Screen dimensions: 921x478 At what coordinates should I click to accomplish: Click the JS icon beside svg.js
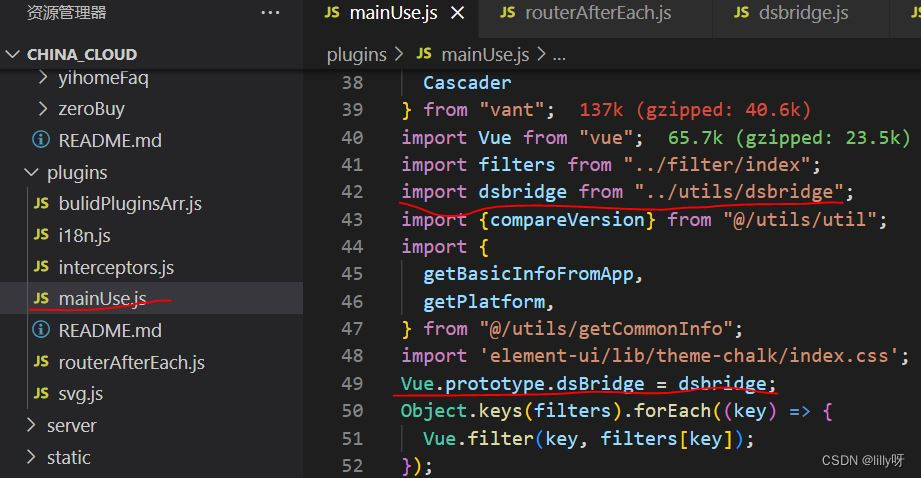click(x=41, y=393)
